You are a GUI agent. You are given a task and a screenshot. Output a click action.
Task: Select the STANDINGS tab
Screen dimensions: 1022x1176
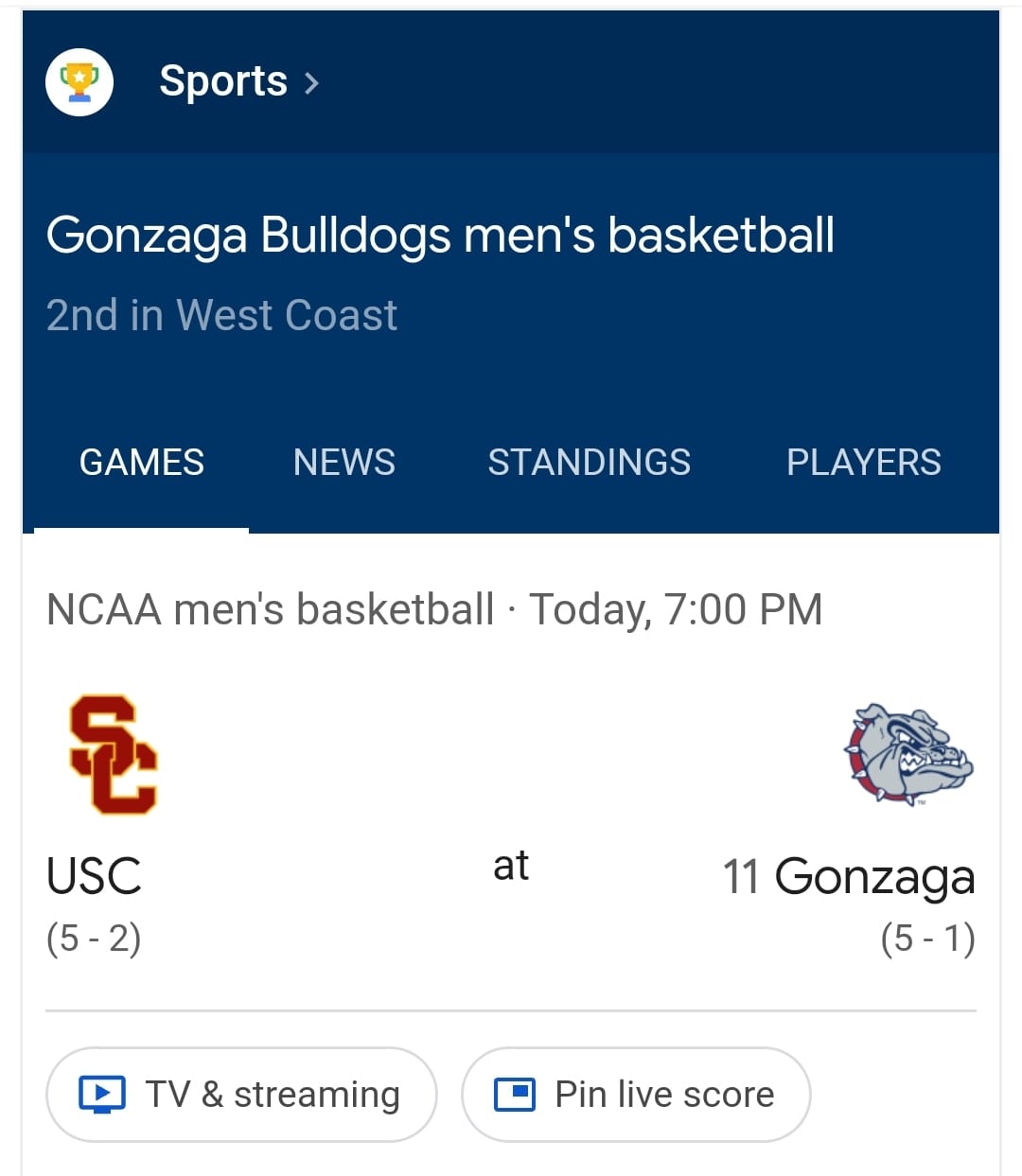point(590,463)
